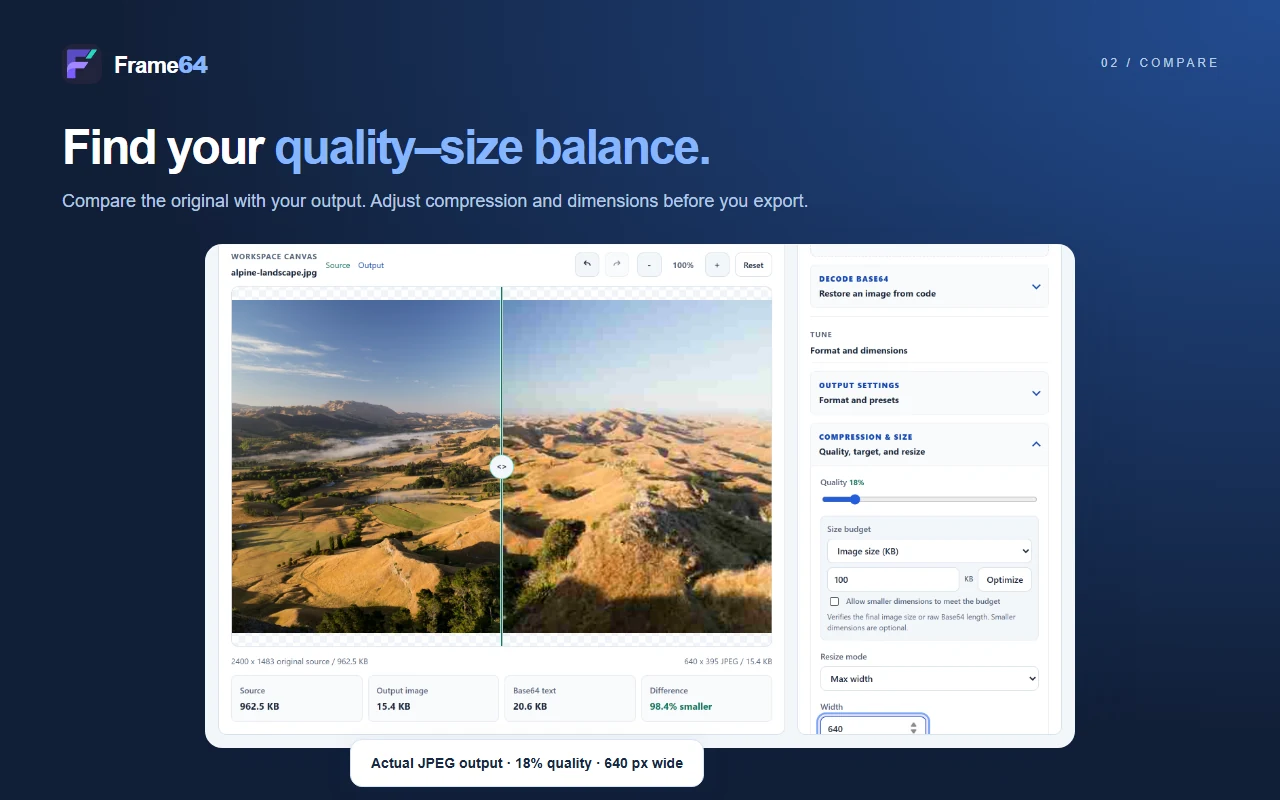The image size is (1280, 800).
Task: Click the Difference 98.4% smaller card
Action: pos(706,698)
